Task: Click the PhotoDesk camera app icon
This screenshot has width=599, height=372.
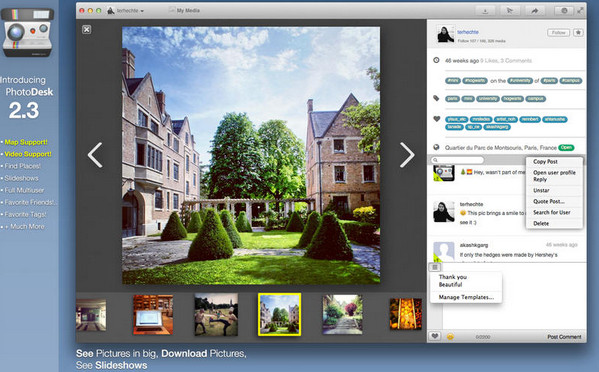Action: [x=27, y=32]
